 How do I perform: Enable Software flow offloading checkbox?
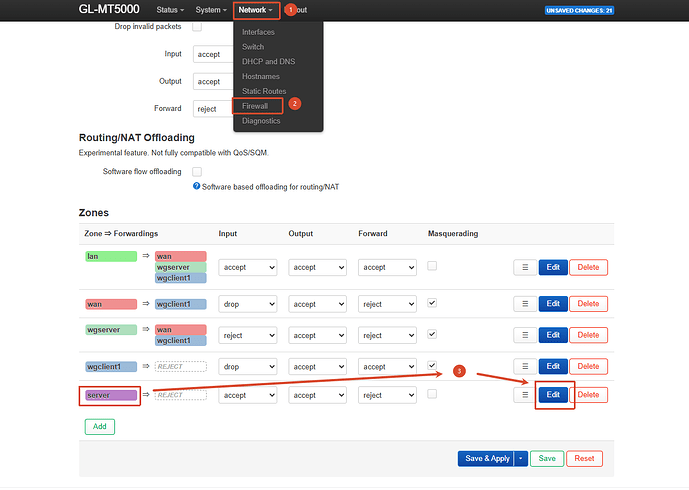coord(197,171)
